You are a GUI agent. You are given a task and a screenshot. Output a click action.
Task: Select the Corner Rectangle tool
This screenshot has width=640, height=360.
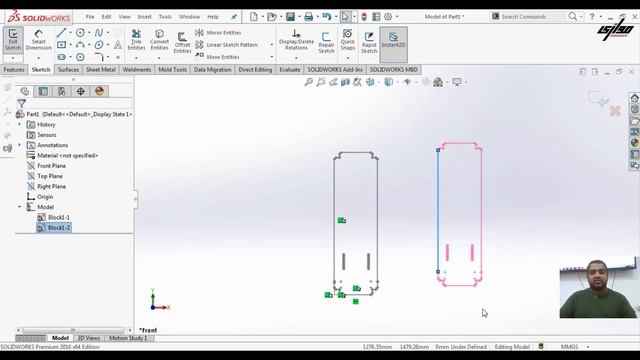(x=61, y=44)
